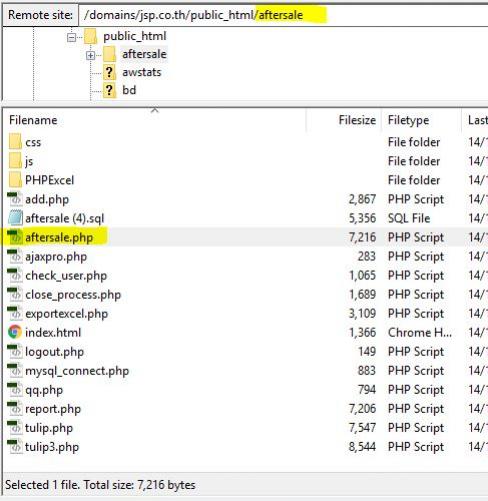Select the tulip3.php script icon

coord(15,447)
